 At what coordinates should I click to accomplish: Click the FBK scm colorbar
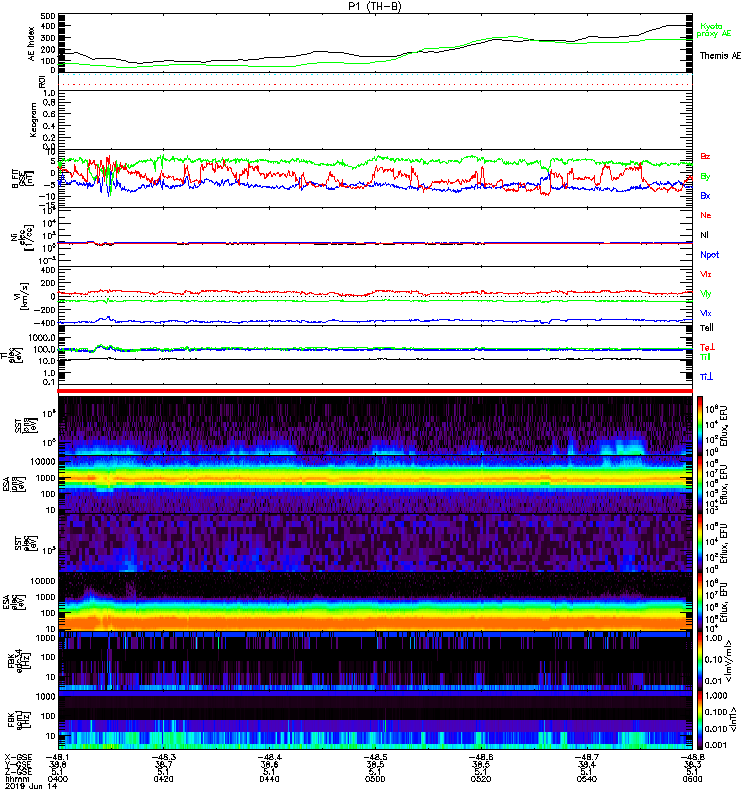[699, 720]
